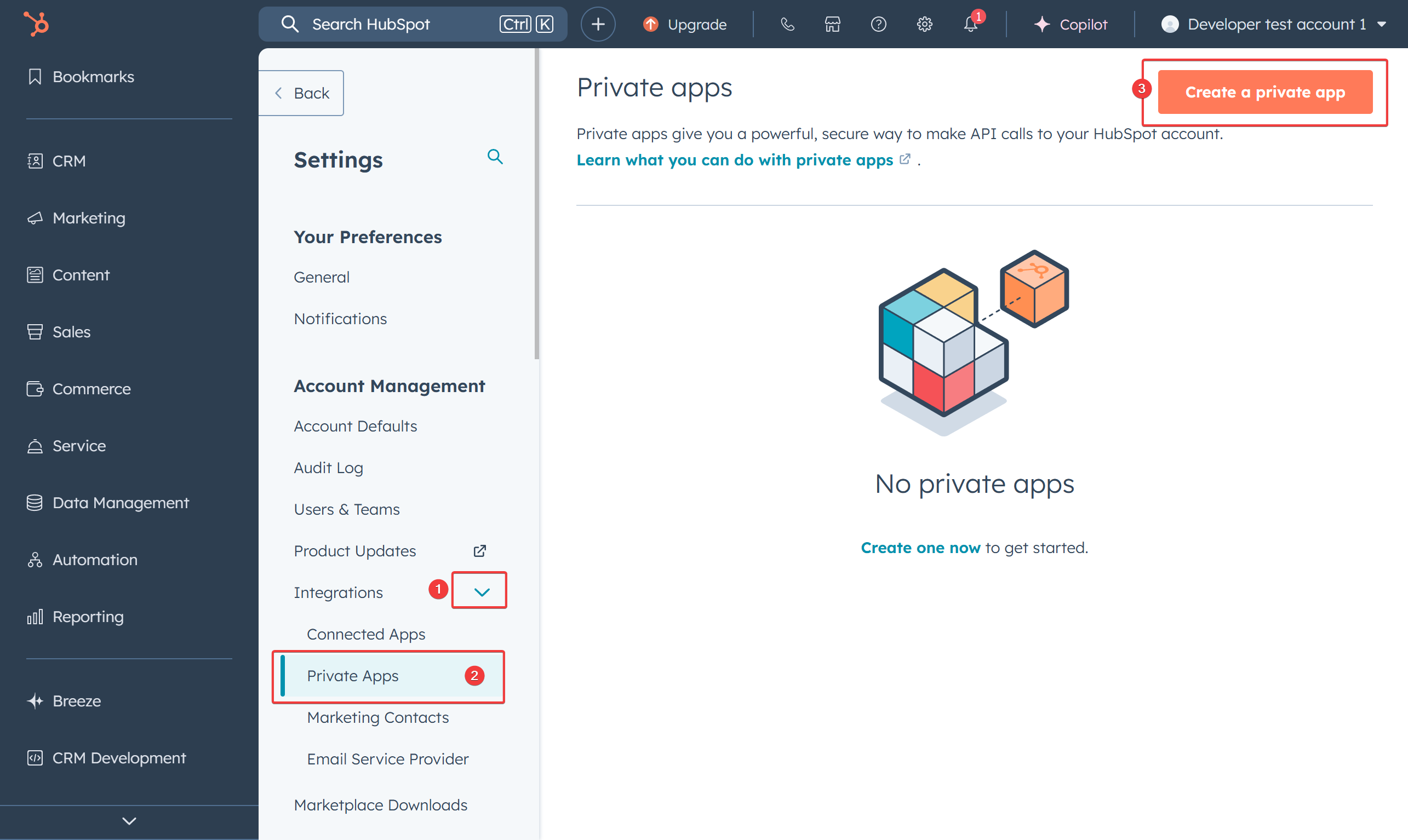Click the Automation workflow icon
Image resolution: width=1408 pixels, height=840 pixels.
click(35, 560)
